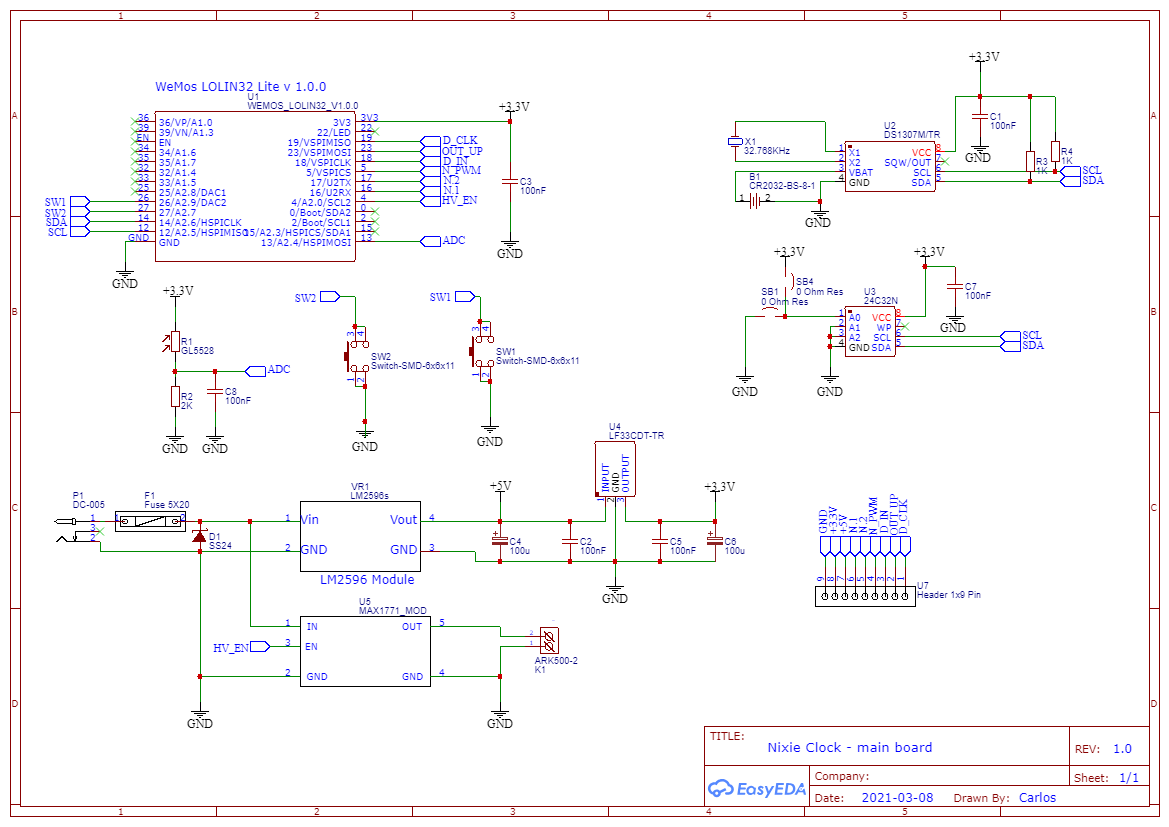Click the REV value '1.0'
The image size is (1169, 827).
click(1122, 749)
